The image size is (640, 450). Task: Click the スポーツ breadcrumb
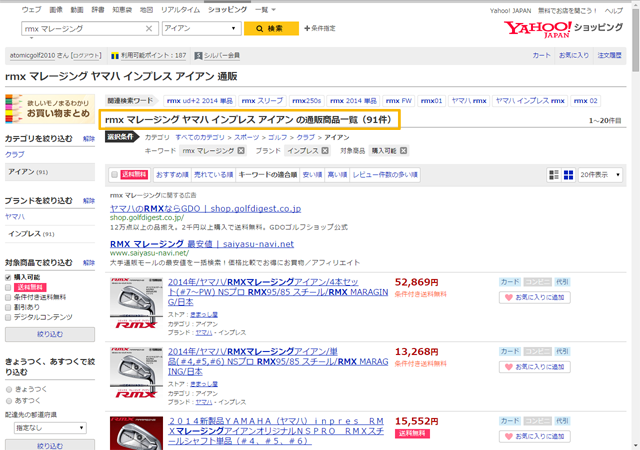247,137
